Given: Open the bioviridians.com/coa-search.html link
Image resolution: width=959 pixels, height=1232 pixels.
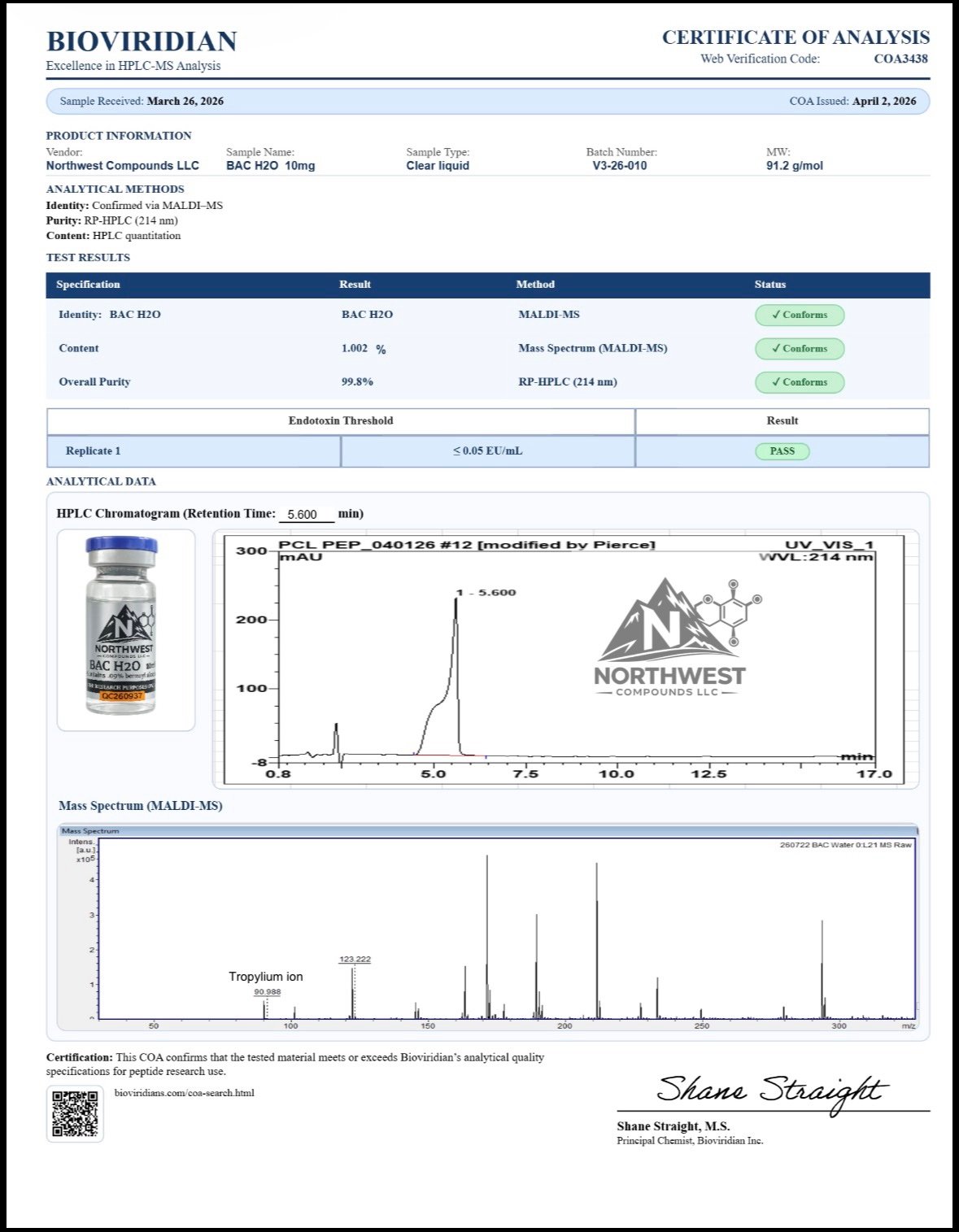Looking at the screenshot, I should 185,1093.
